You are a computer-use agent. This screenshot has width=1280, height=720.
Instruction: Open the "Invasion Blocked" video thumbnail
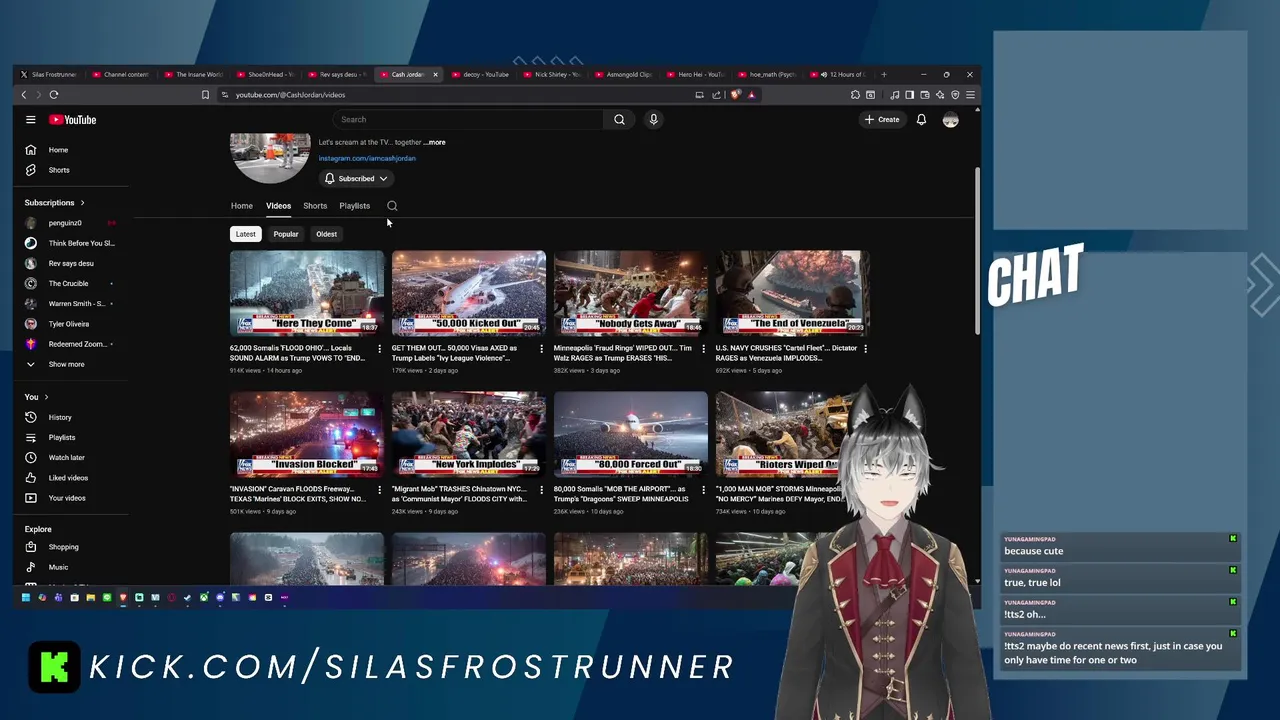tap(307, 434)
